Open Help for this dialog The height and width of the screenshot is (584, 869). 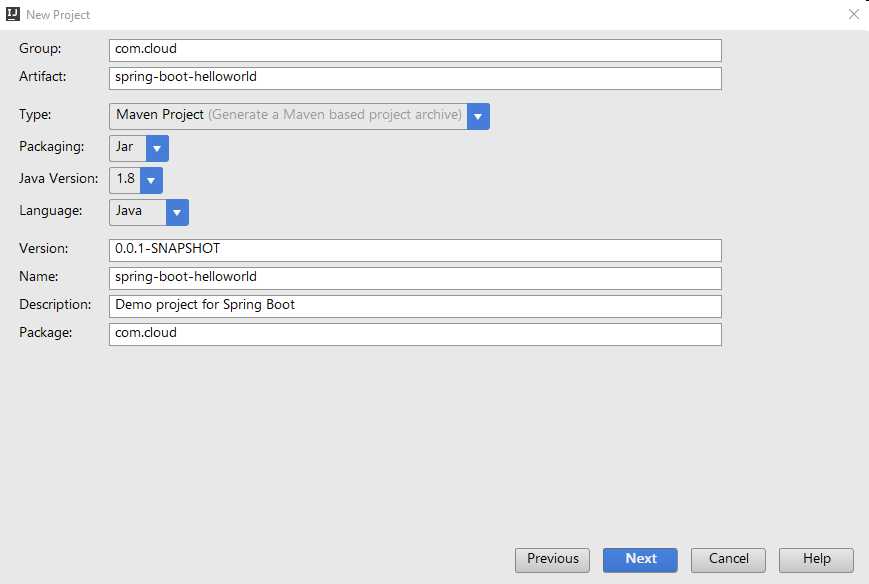pos(817,560)
